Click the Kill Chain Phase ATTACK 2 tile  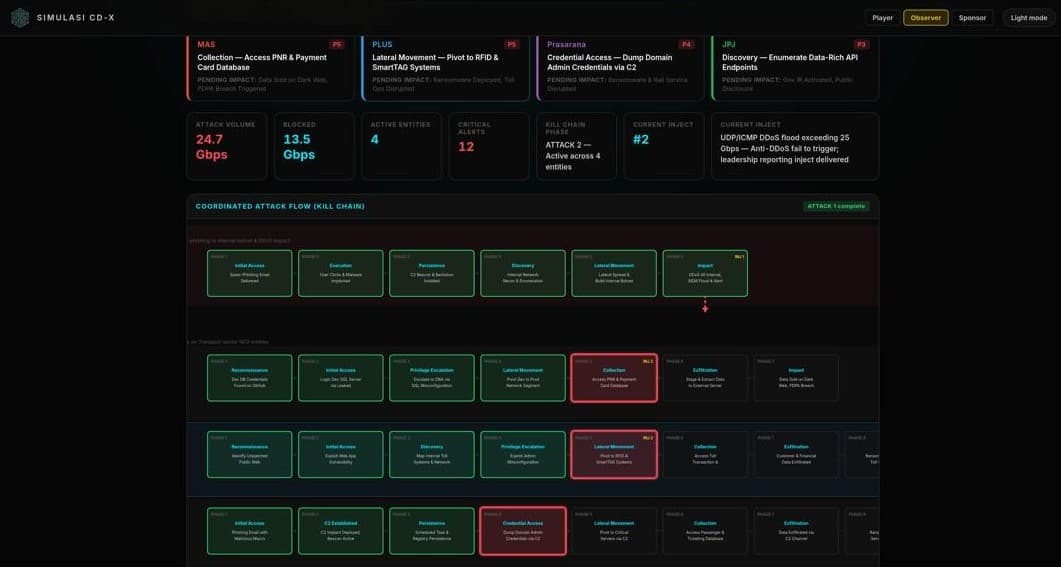point(577,146)
